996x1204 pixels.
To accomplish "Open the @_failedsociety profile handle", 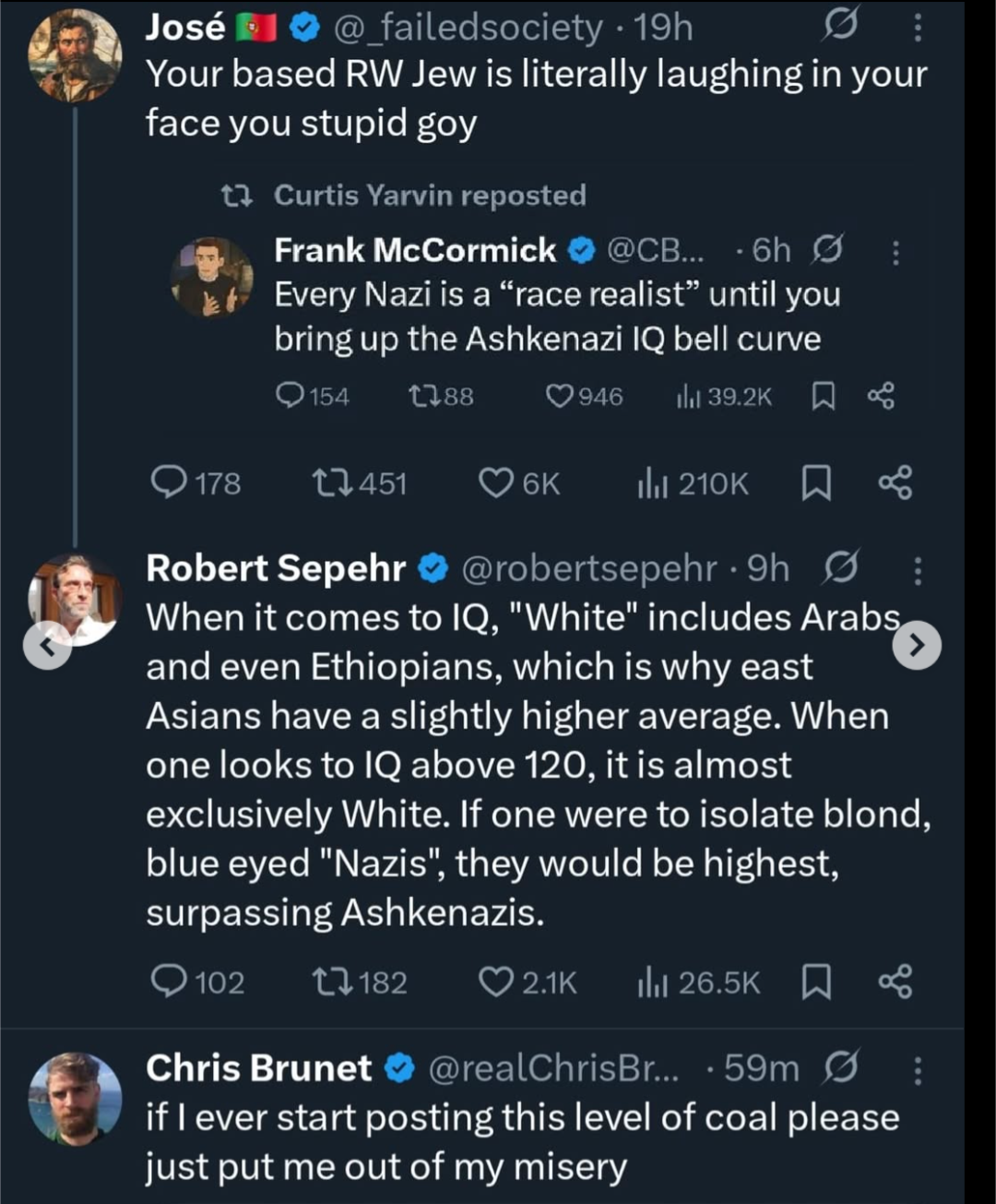I will 467,28.
